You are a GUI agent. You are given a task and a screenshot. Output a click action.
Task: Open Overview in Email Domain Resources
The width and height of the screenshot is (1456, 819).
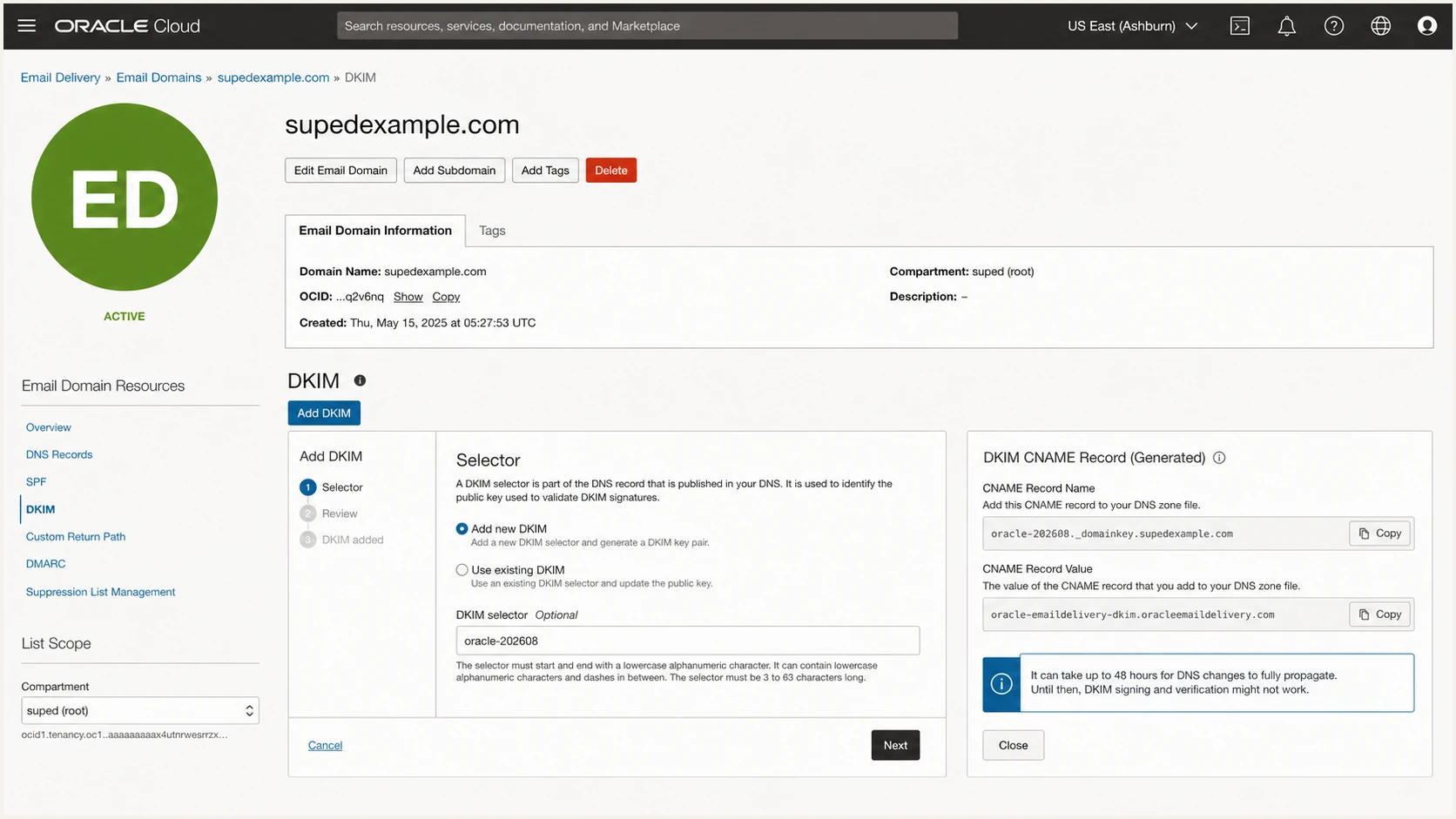coord(49,427)
